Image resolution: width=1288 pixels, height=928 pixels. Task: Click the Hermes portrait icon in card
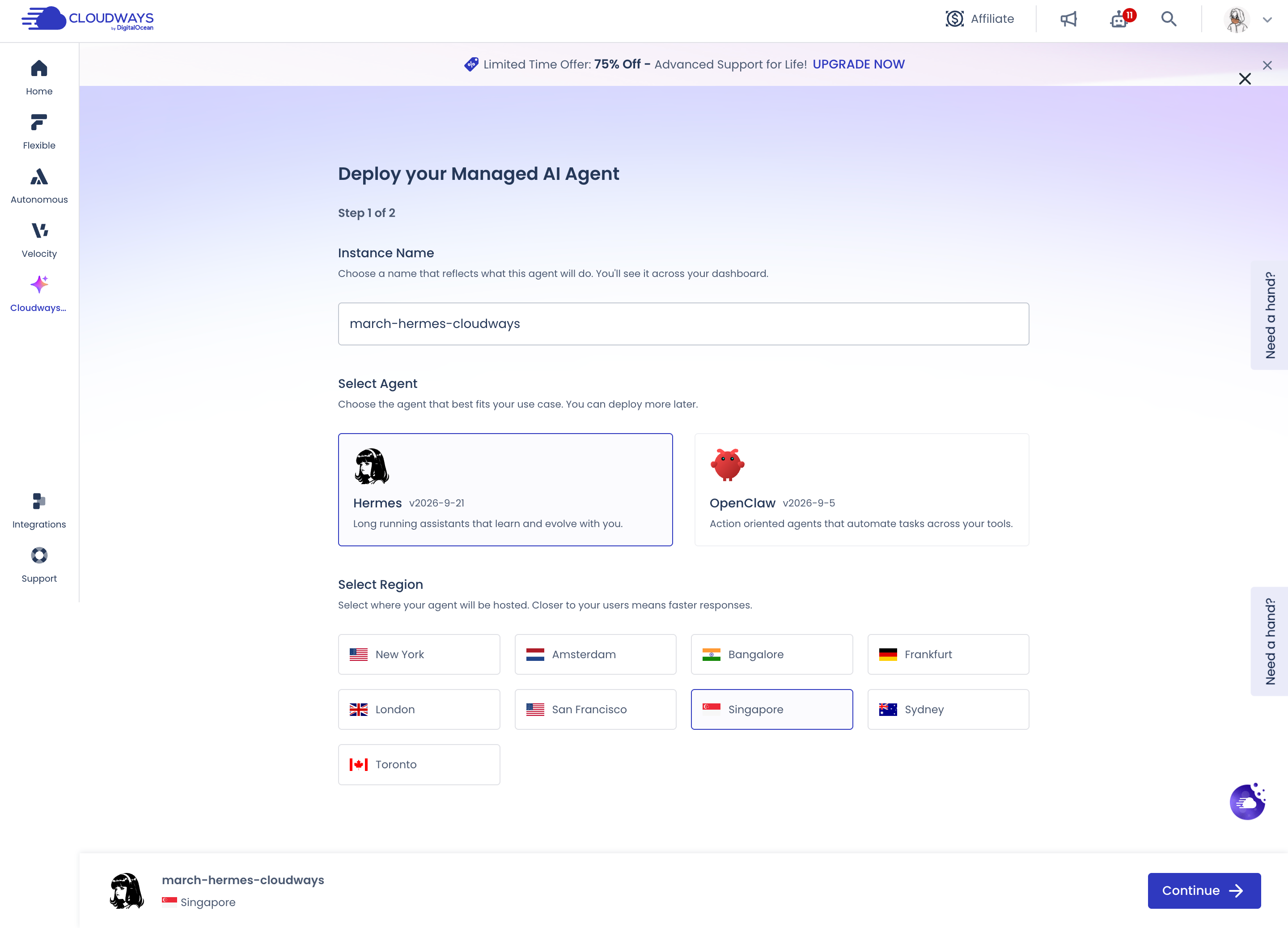[371, 466]
